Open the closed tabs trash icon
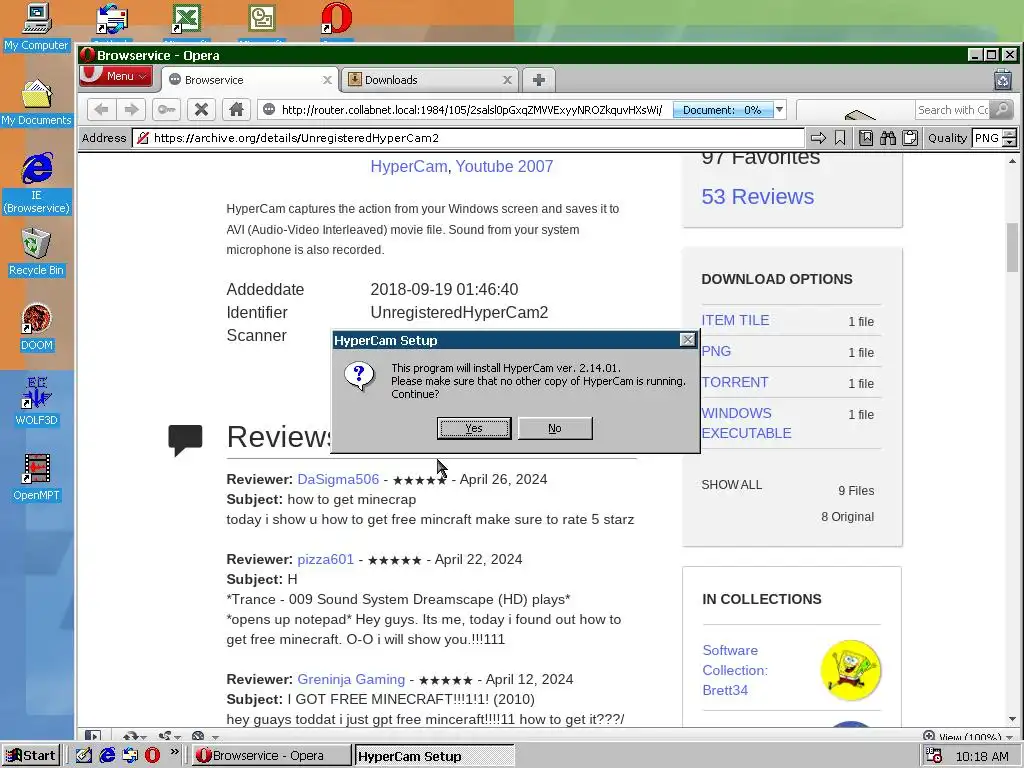The height and width of the screenshot is (768, 1024). tap(1003, 80)
